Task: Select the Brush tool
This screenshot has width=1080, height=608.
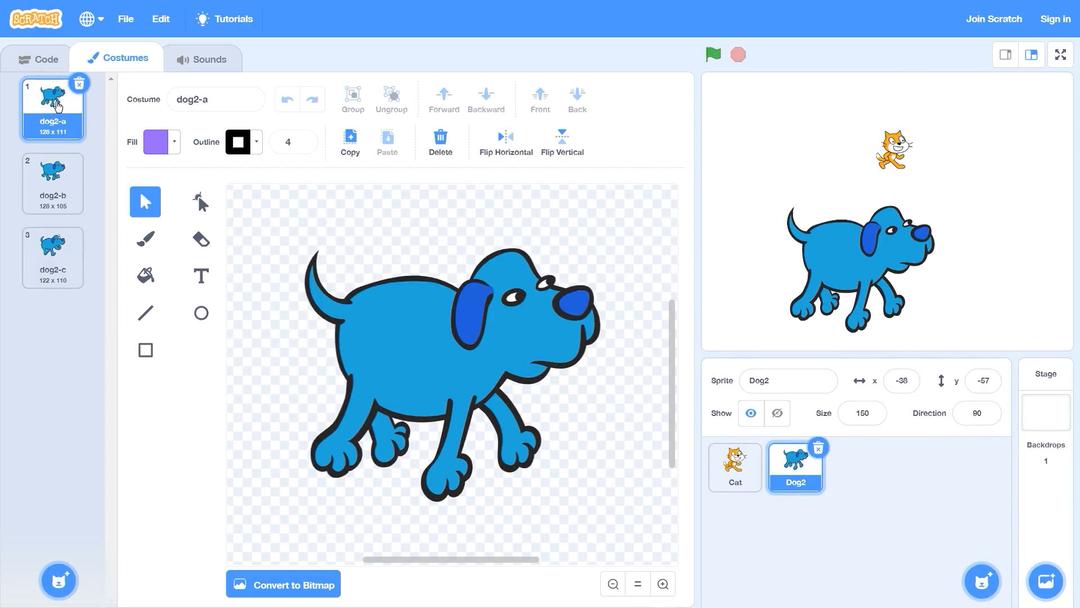Action: [145, 239]
